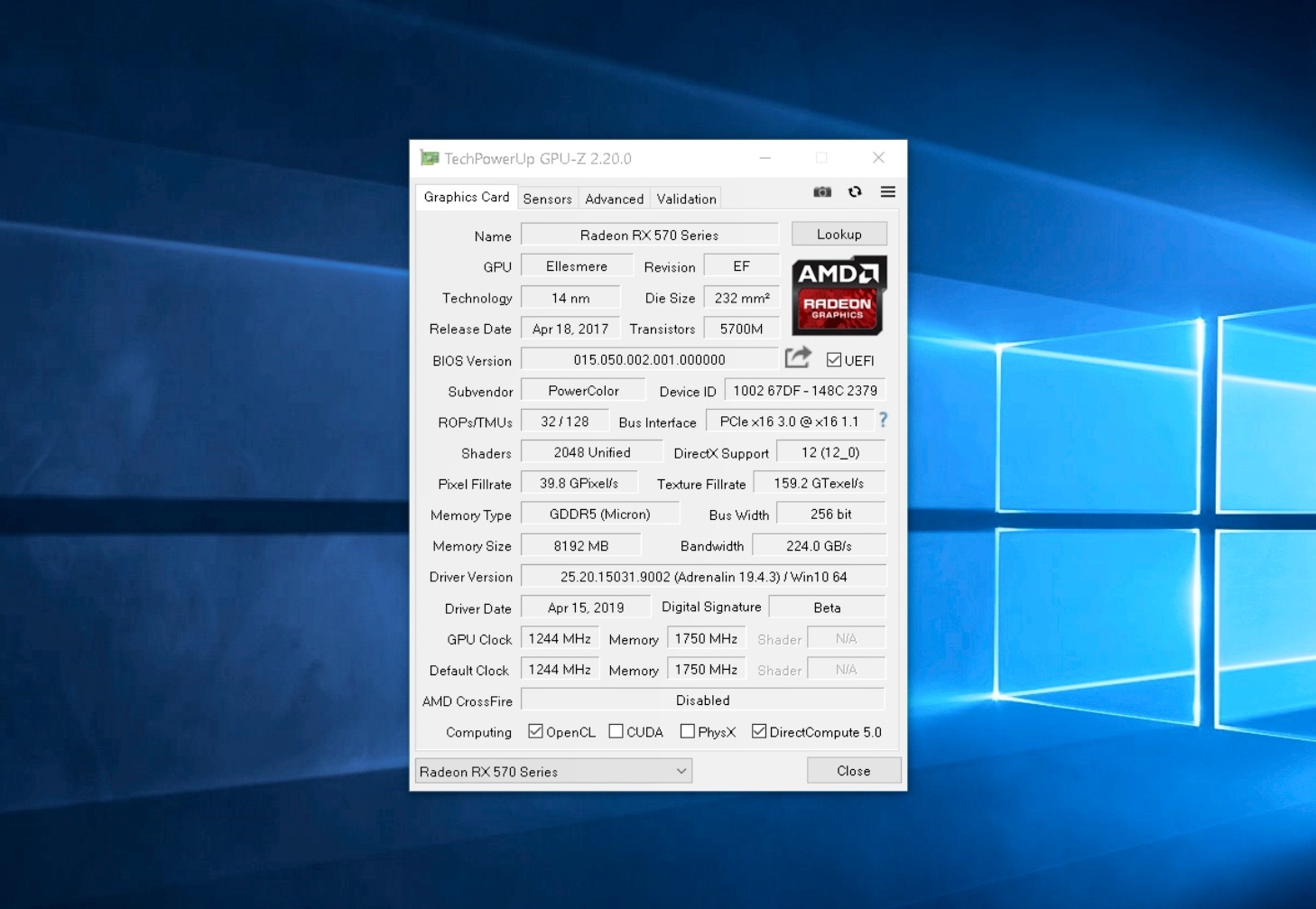This screenshot has width=1316, height=909.
Task: Minimize the GPU-Z window
Action: pyautogui.click(x=765, y=158)
